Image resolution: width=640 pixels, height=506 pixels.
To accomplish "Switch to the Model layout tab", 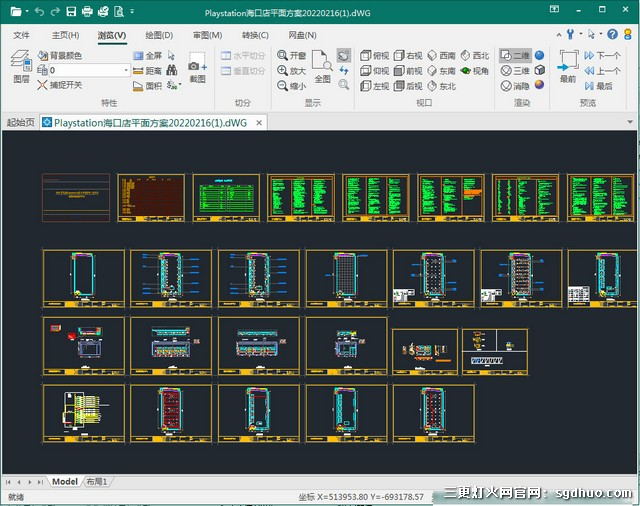I will pyautogui.click(x=64, y=482).
